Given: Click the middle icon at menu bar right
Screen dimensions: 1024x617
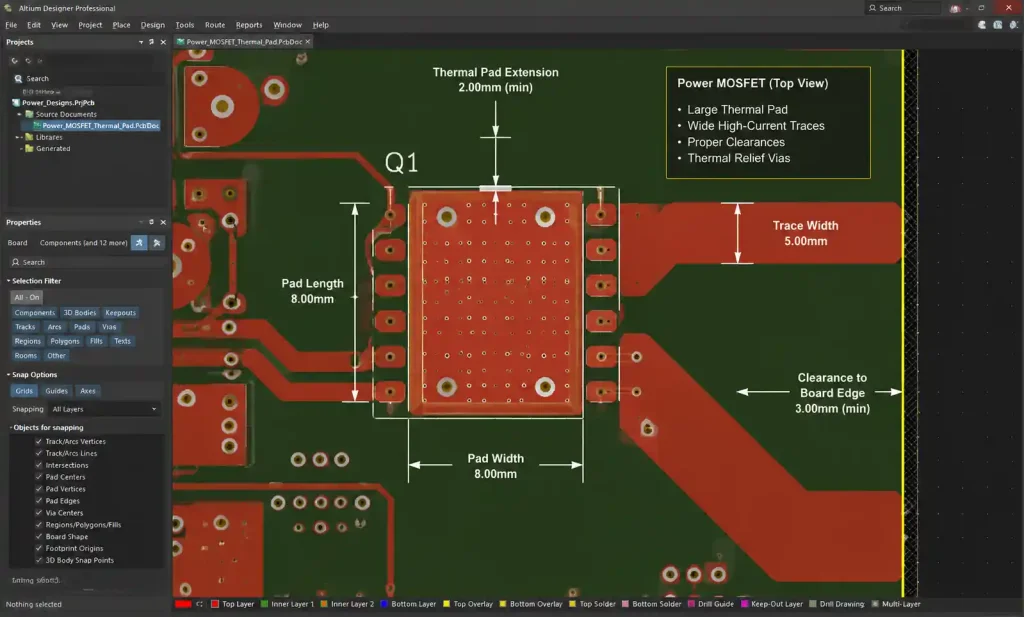Looking at the screenshot, I should 998,25.
